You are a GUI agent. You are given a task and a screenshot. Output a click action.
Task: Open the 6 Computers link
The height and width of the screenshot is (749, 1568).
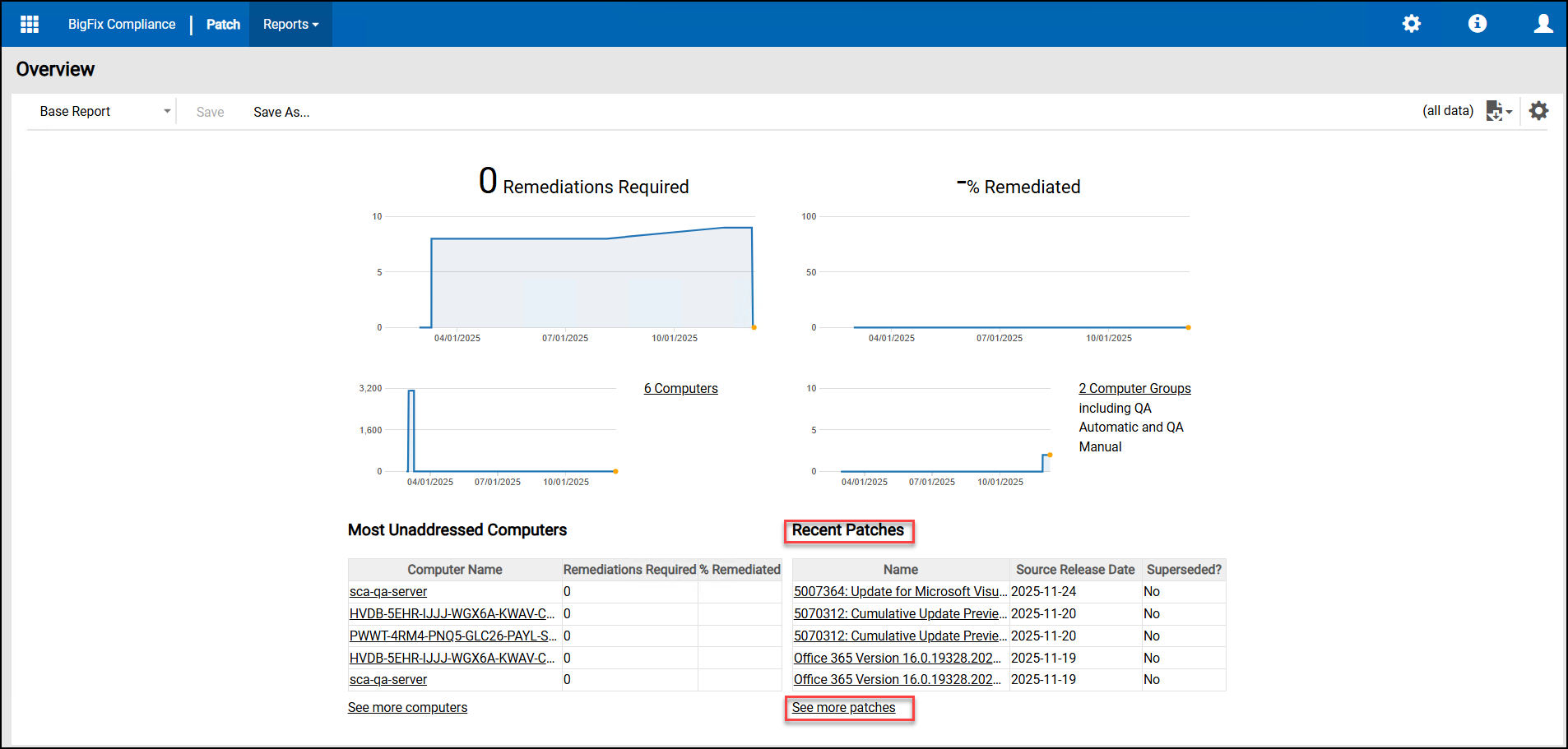(x=680, y=389)
